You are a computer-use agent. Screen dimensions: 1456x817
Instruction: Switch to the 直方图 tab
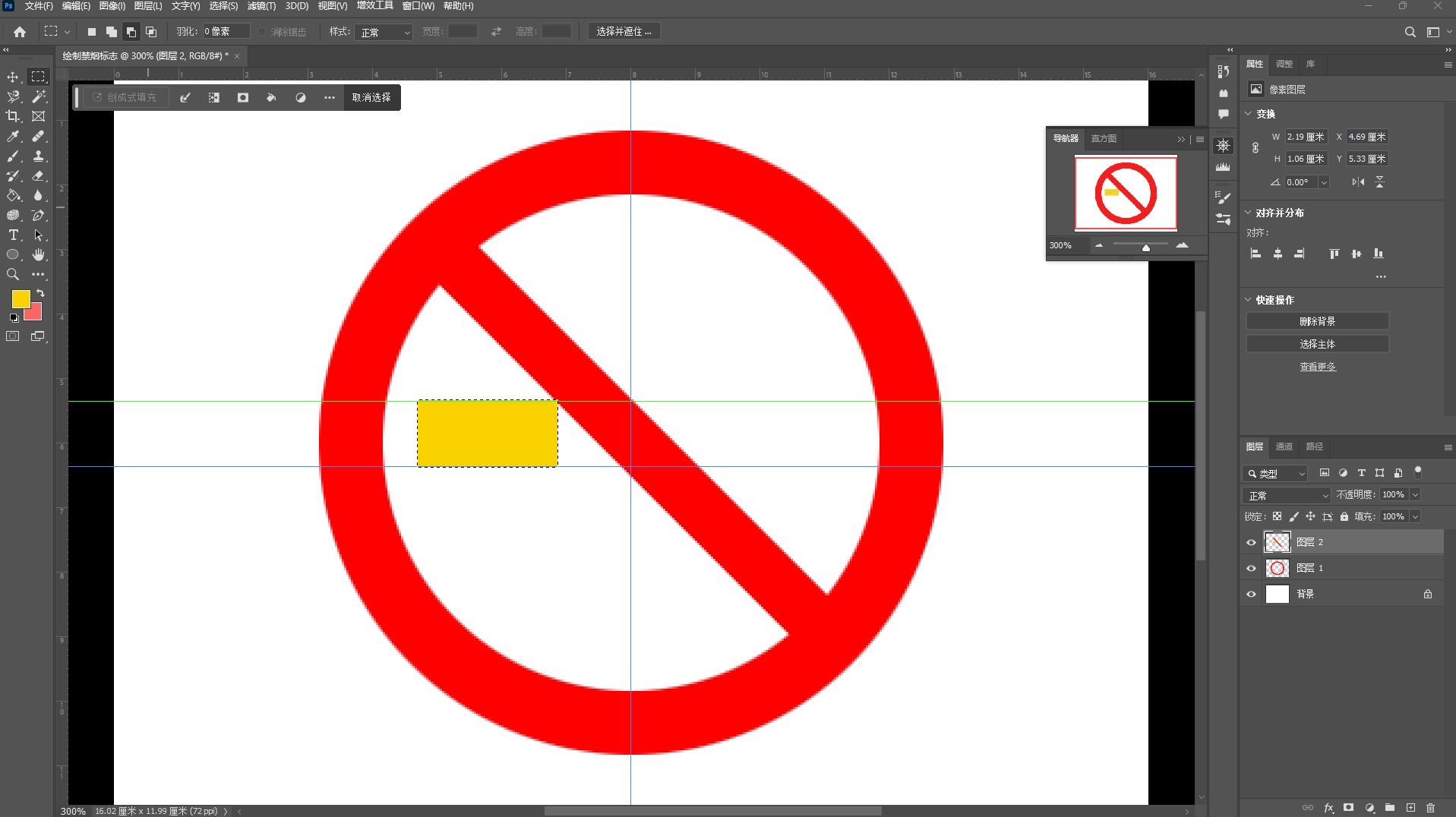[x=1104, y=138]
